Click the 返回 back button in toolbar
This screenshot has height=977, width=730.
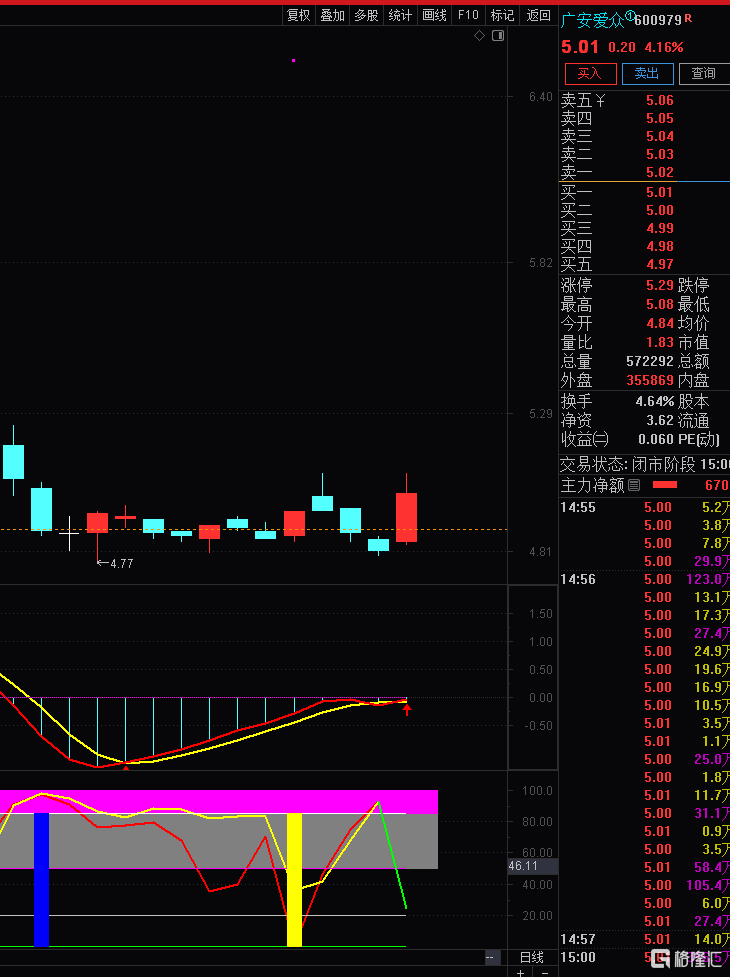point(539,15)
